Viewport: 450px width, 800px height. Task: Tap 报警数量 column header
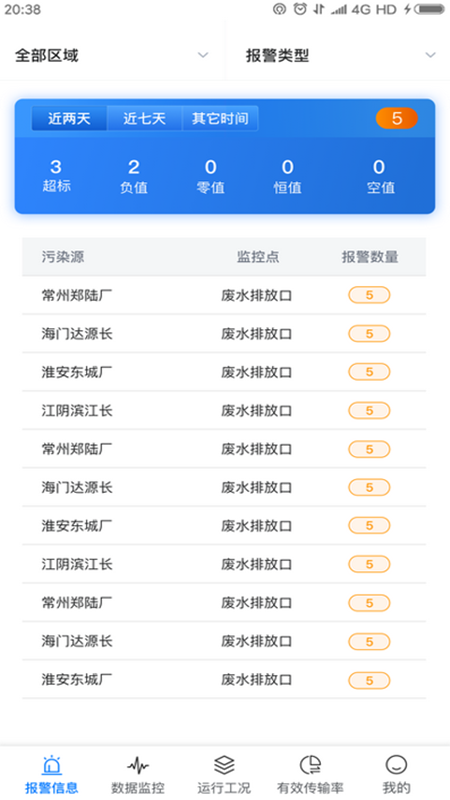click(x=370, y=257)
